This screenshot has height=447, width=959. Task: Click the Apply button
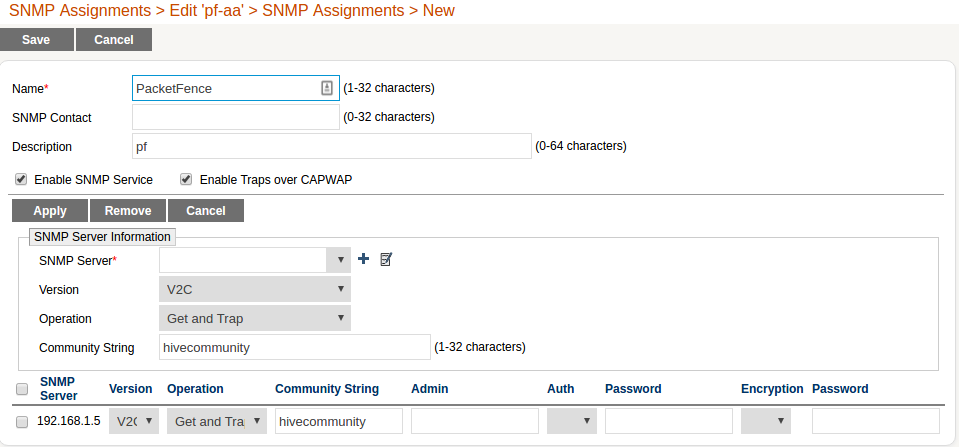[50, 211]
